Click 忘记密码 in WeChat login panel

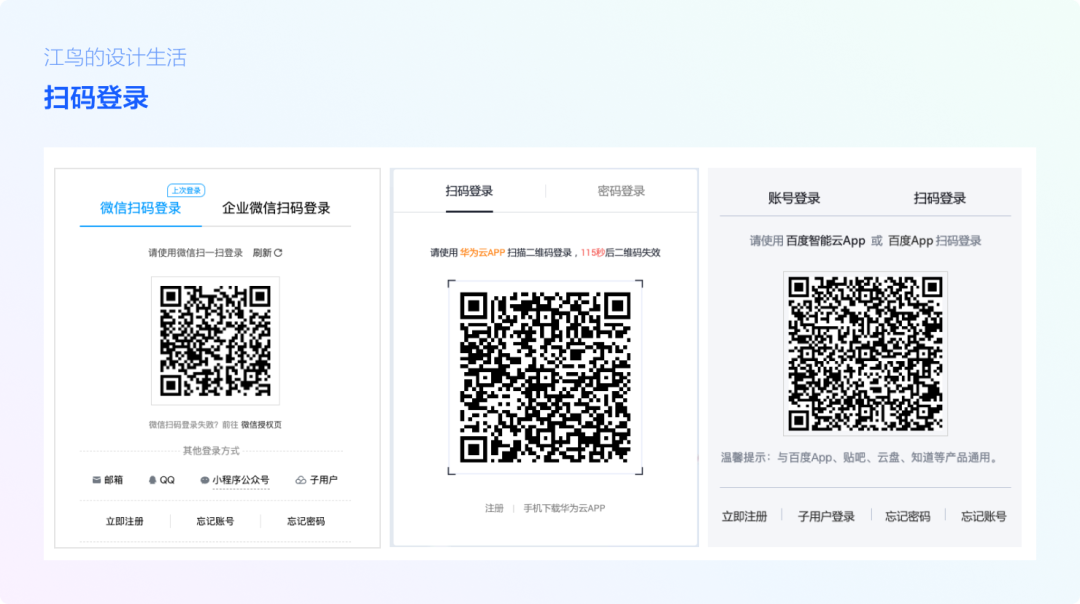click(x=306, y=521)
